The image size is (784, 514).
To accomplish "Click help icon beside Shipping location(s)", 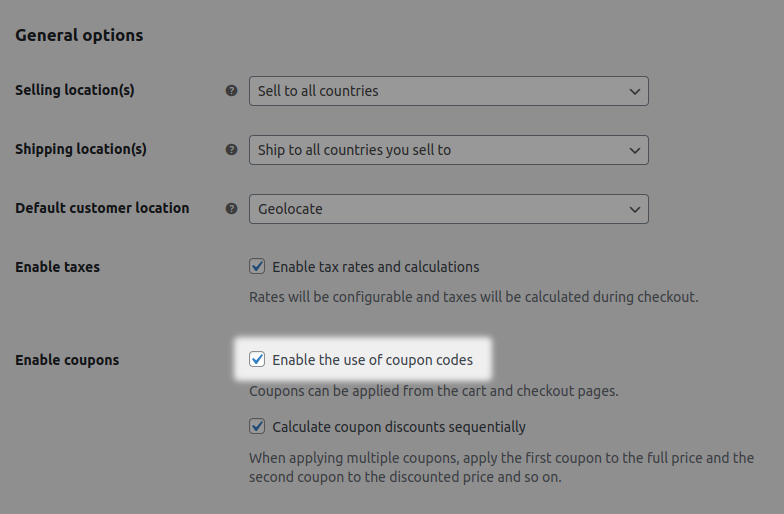I will 231,150.
